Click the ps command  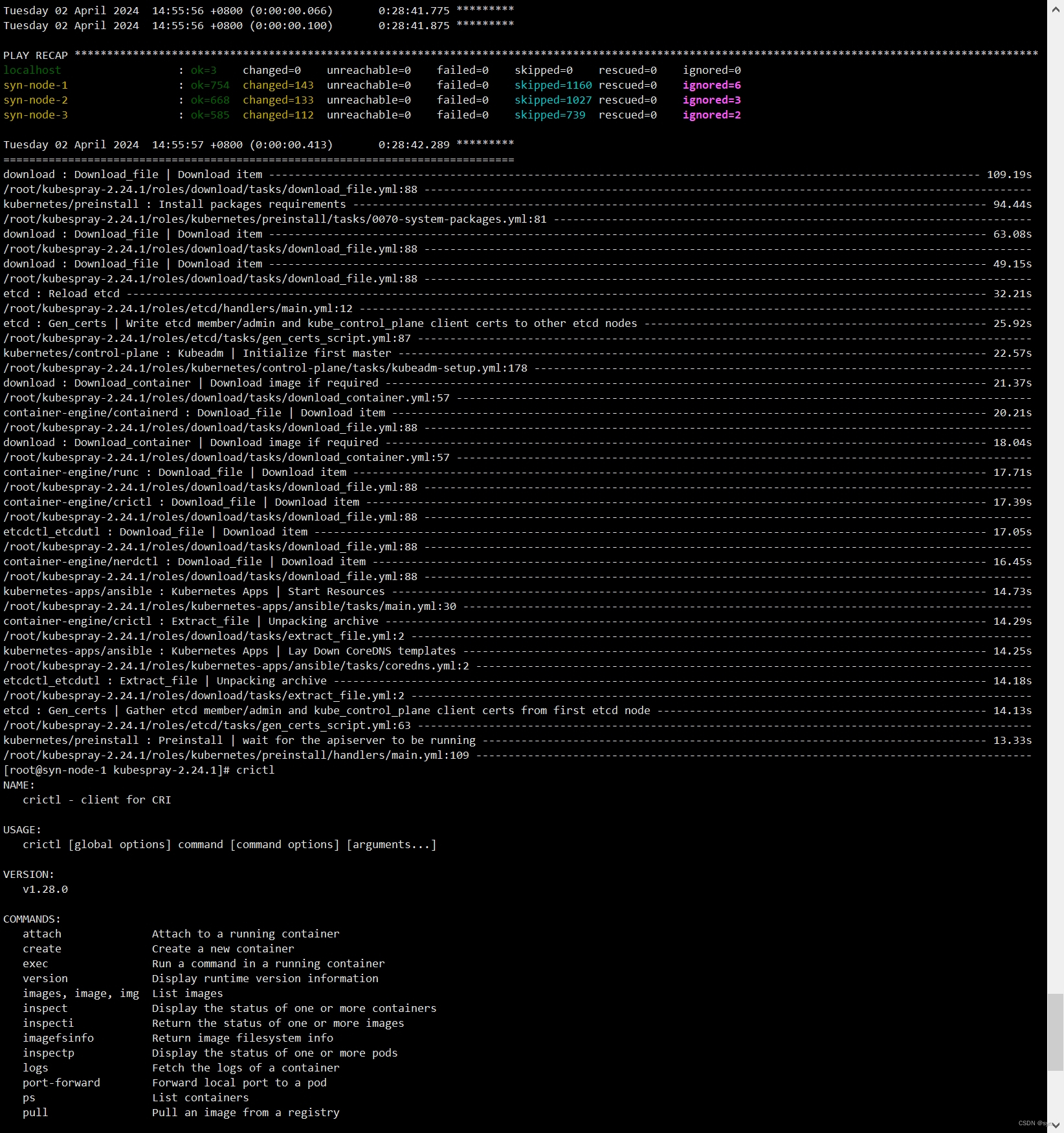pyautogui.click(x=29, y=1097)
